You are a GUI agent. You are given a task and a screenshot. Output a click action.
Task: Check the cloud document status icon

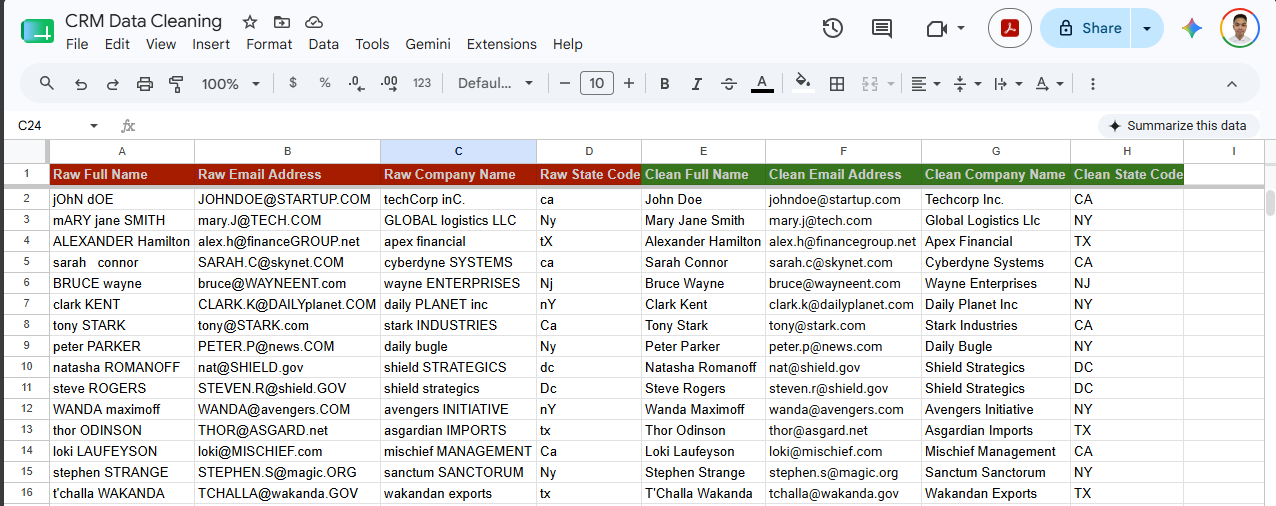(x=314, y=22)
